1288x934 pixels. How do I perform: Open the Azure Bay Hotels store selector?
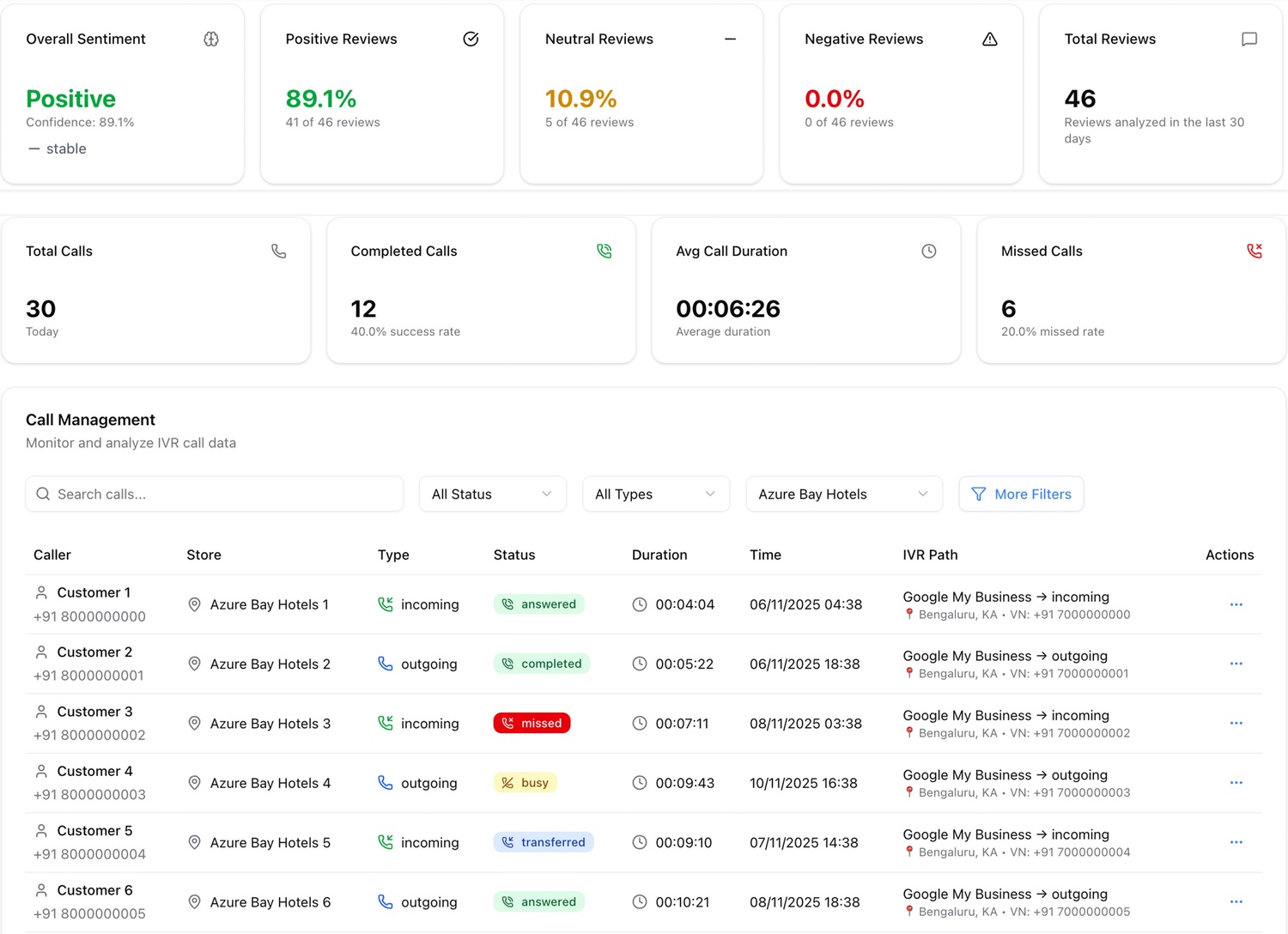[x=842, y=494]
